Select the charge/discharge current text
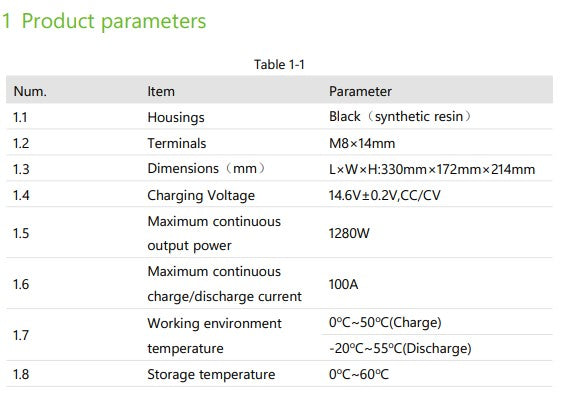The image size is (581, 403). point(225,296)
